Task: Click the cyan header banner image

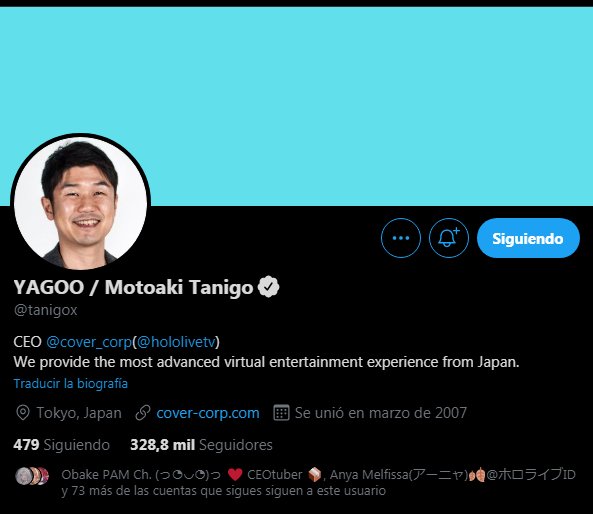Action: click(x=296, y=106)
